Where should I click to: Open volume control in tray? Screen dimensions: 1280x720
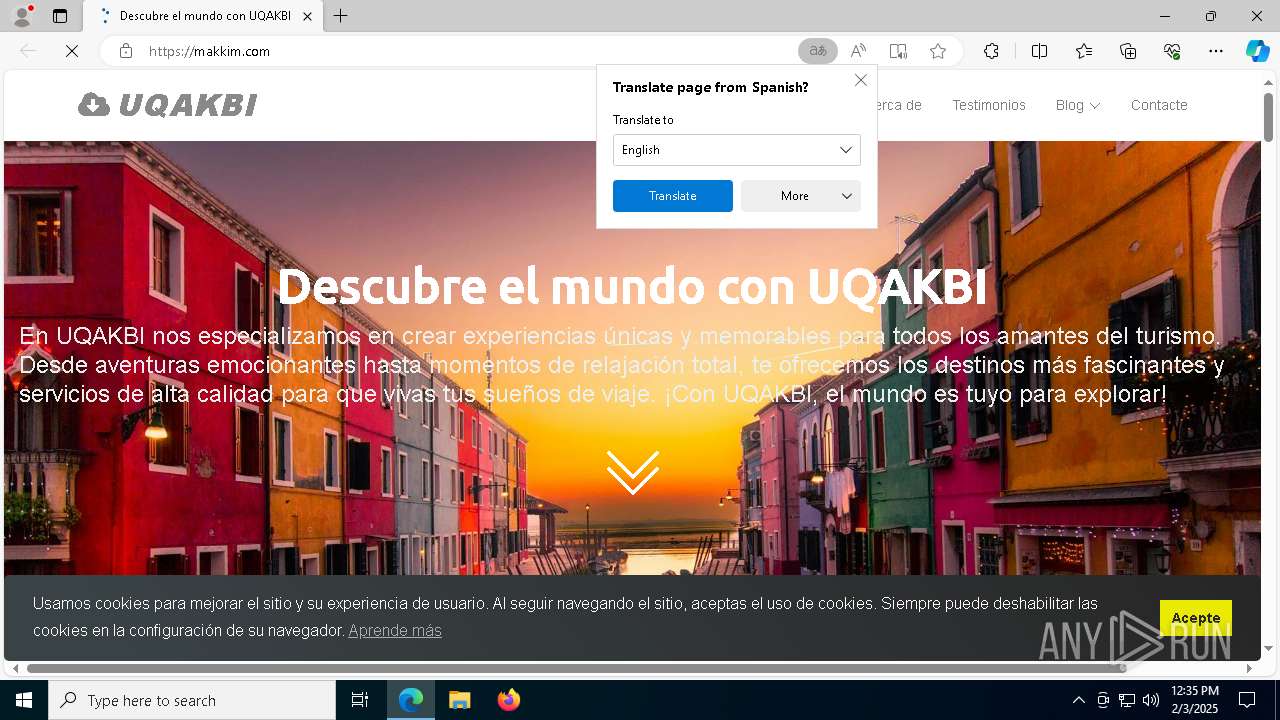tap(1151, 700)
